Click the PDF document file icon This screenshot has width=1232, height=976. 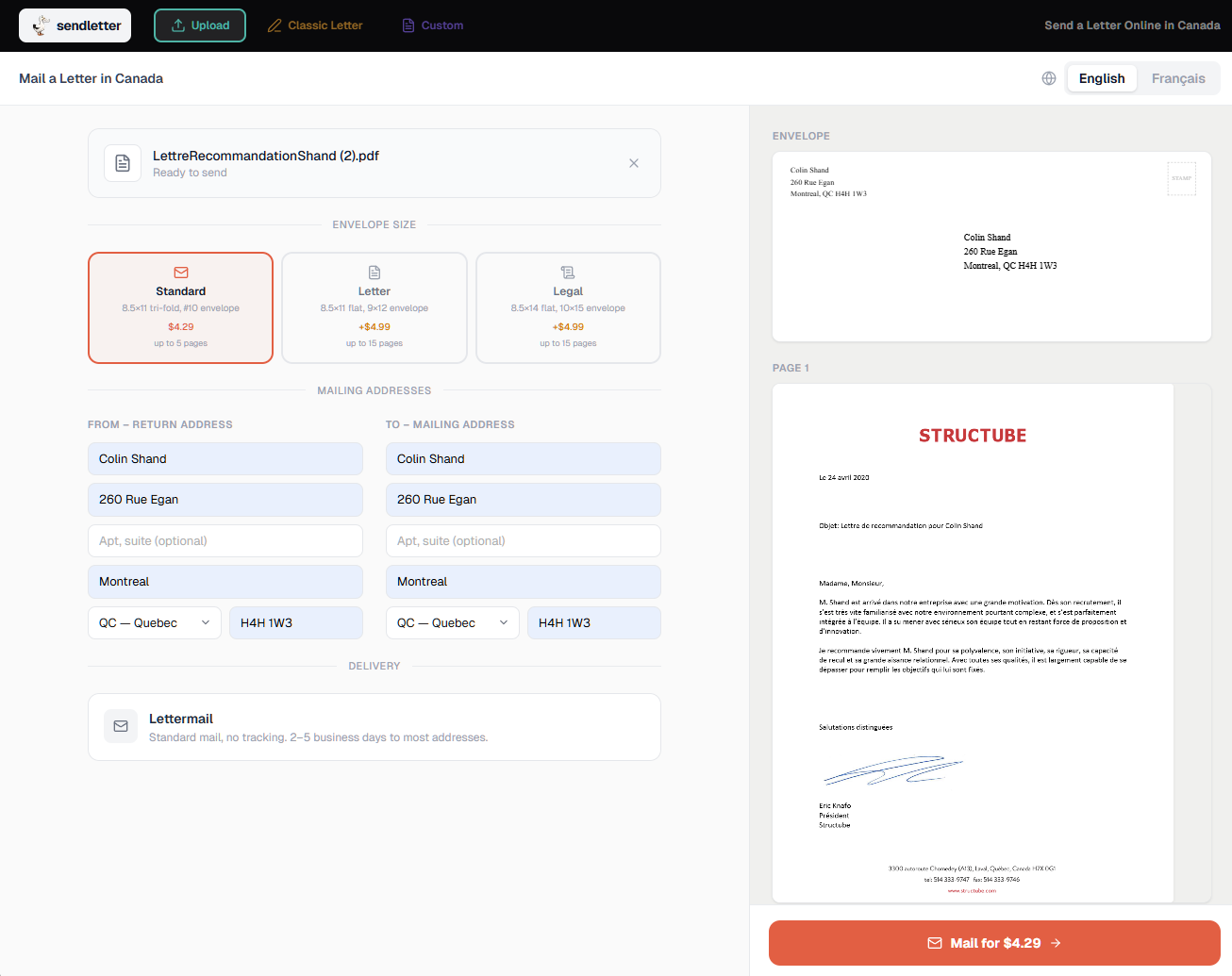[x=123, y=163]
